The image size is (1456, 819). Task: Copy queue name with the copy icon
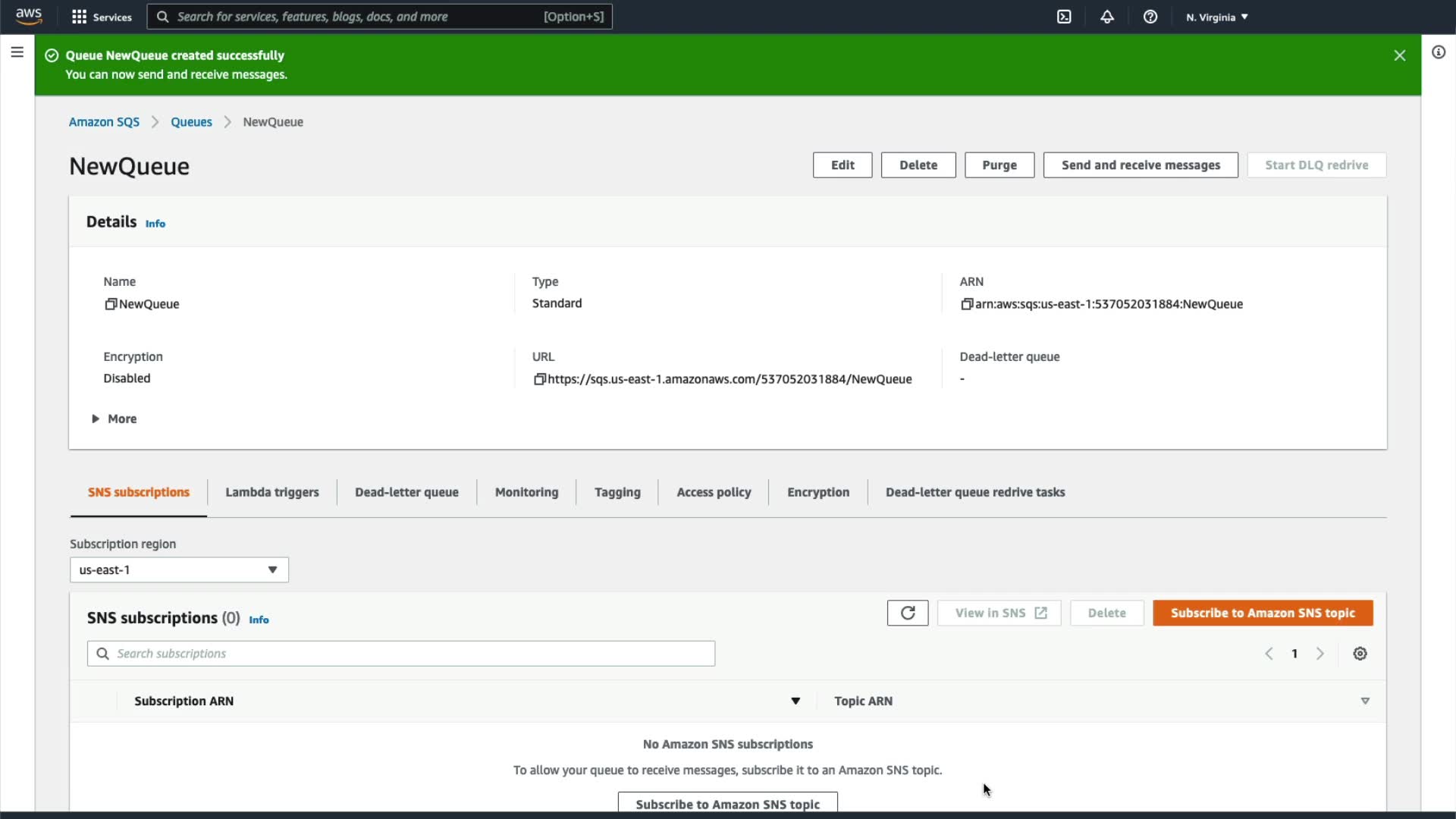tap(111, 304)
